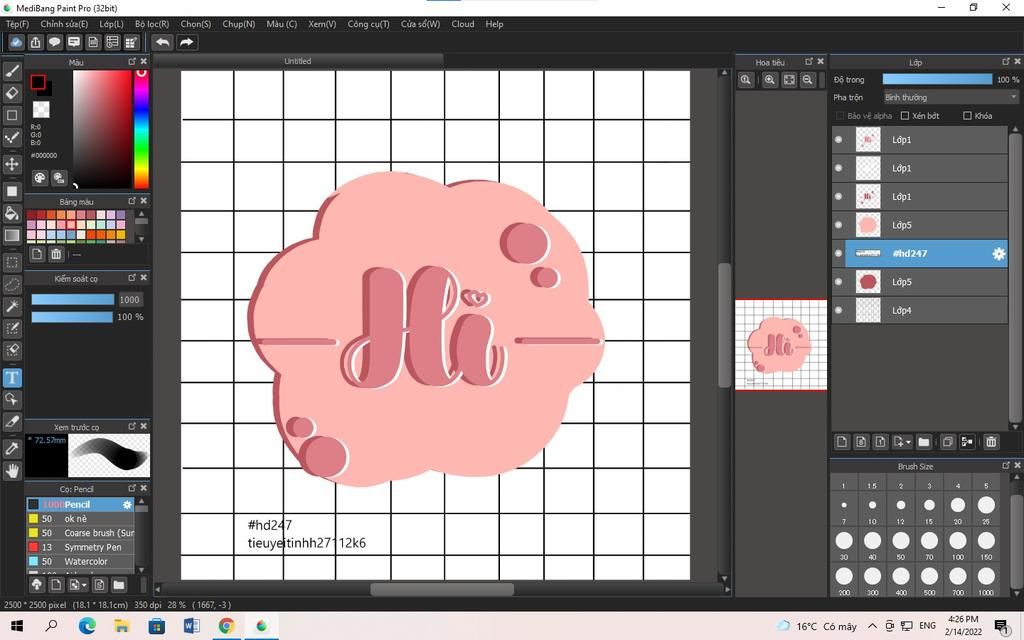Click the brush size value field 1000
Image resolution: width=1024 pixels, height=640 pixels.
click(x=129, y=300)
